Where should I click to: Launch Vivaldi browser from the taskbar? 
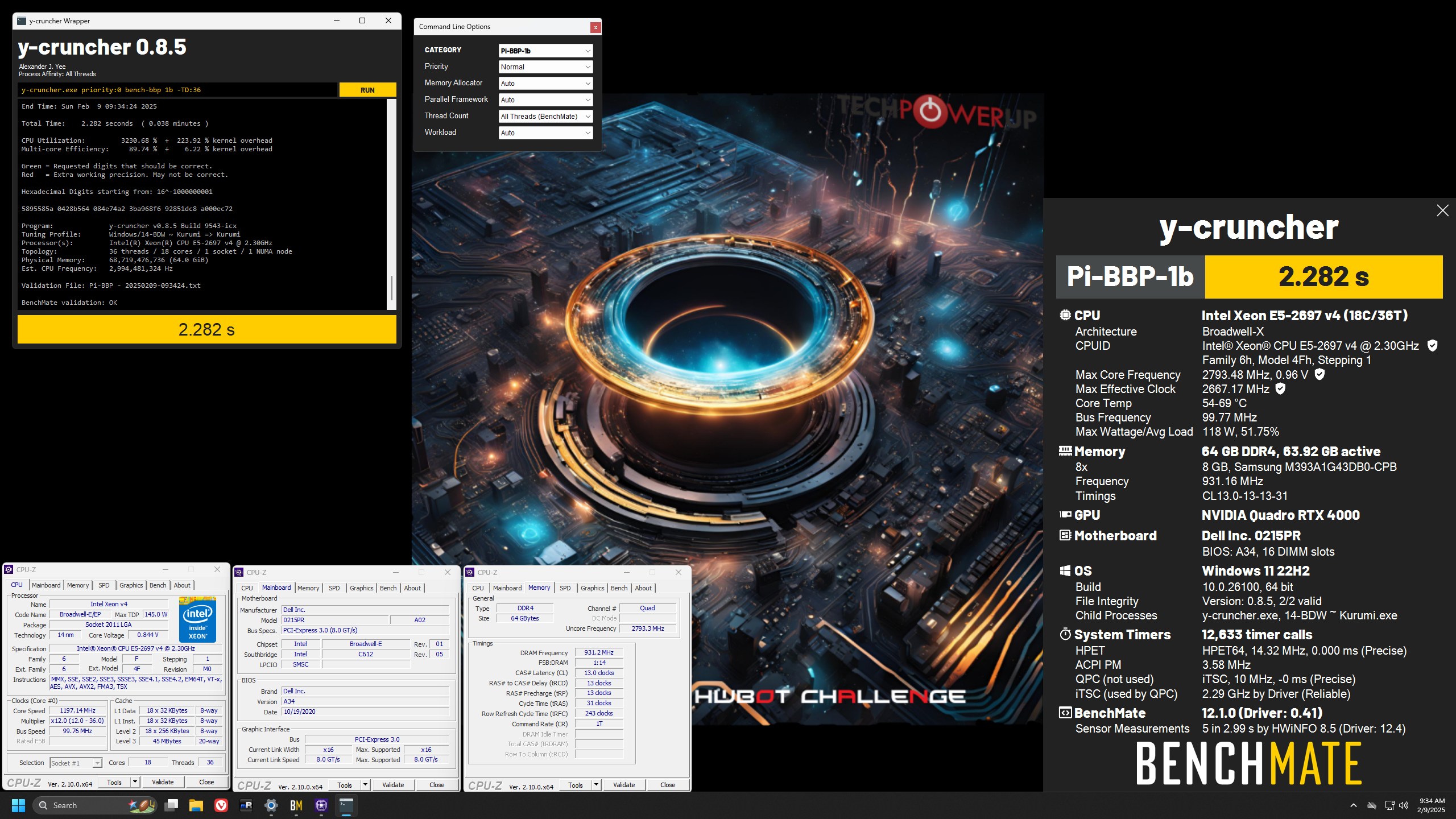[x=221, y=805]
